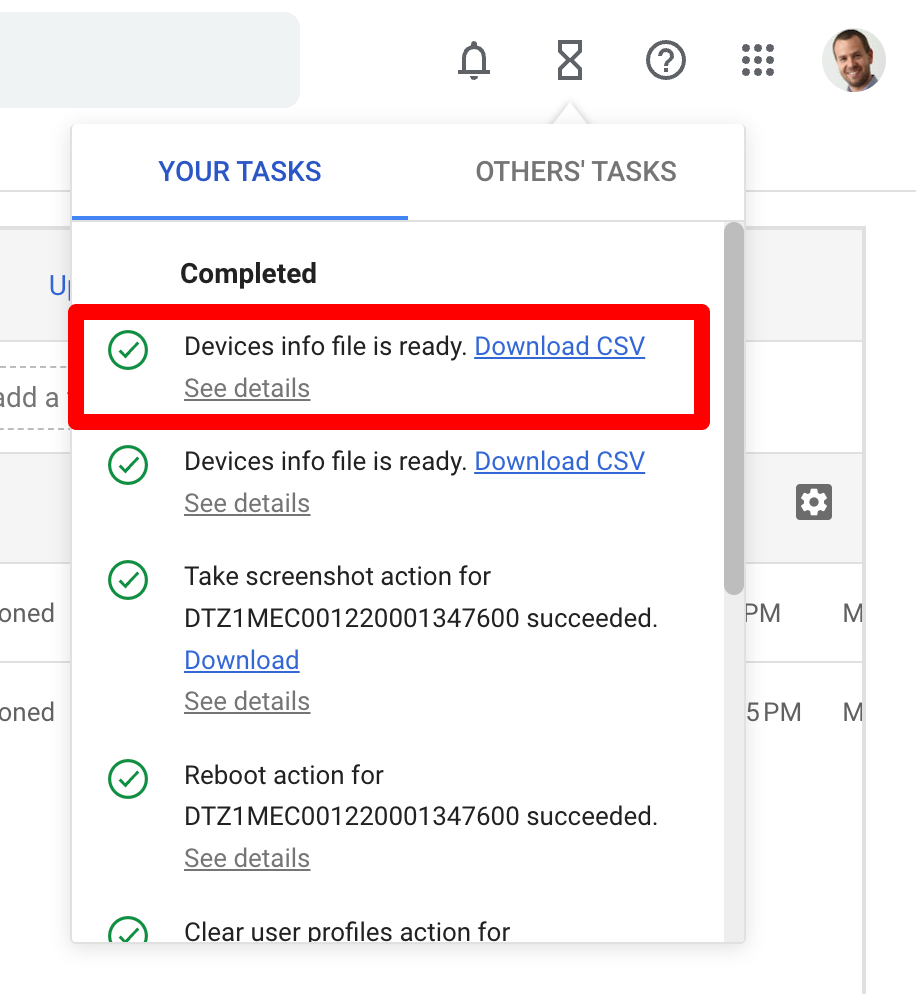This screenshot has width=916, height=994.
Task: Click the hourglass tasks icon
Action: click(569, 61)
